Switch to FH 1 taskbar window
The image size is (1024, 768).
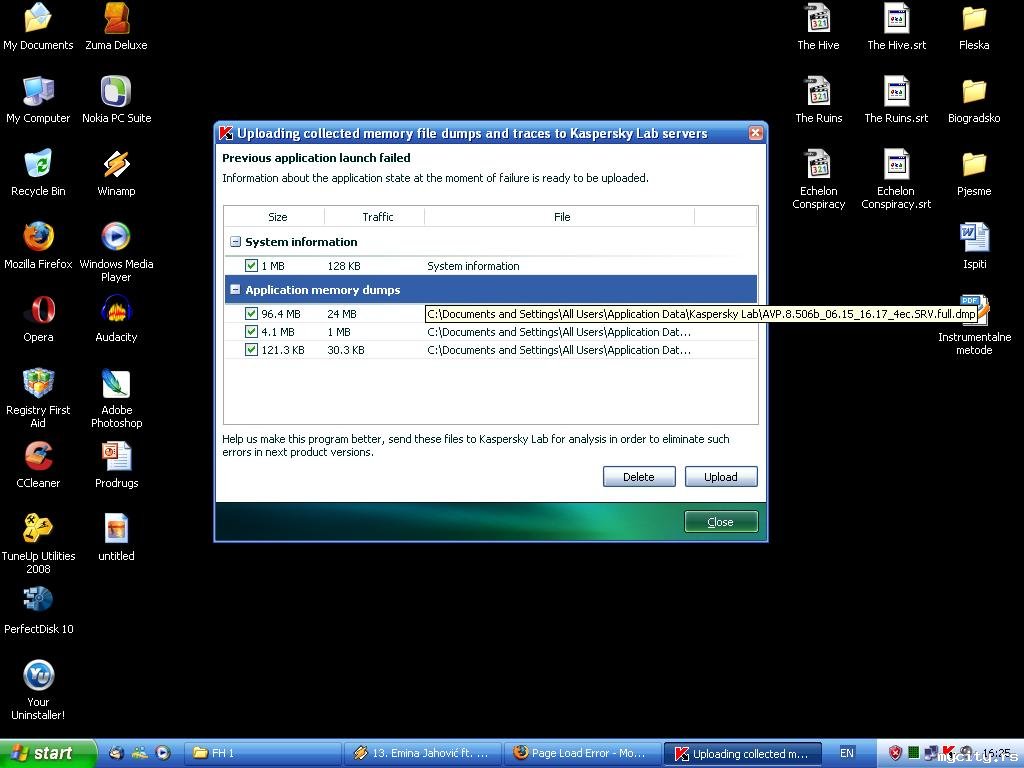[262, 753]
